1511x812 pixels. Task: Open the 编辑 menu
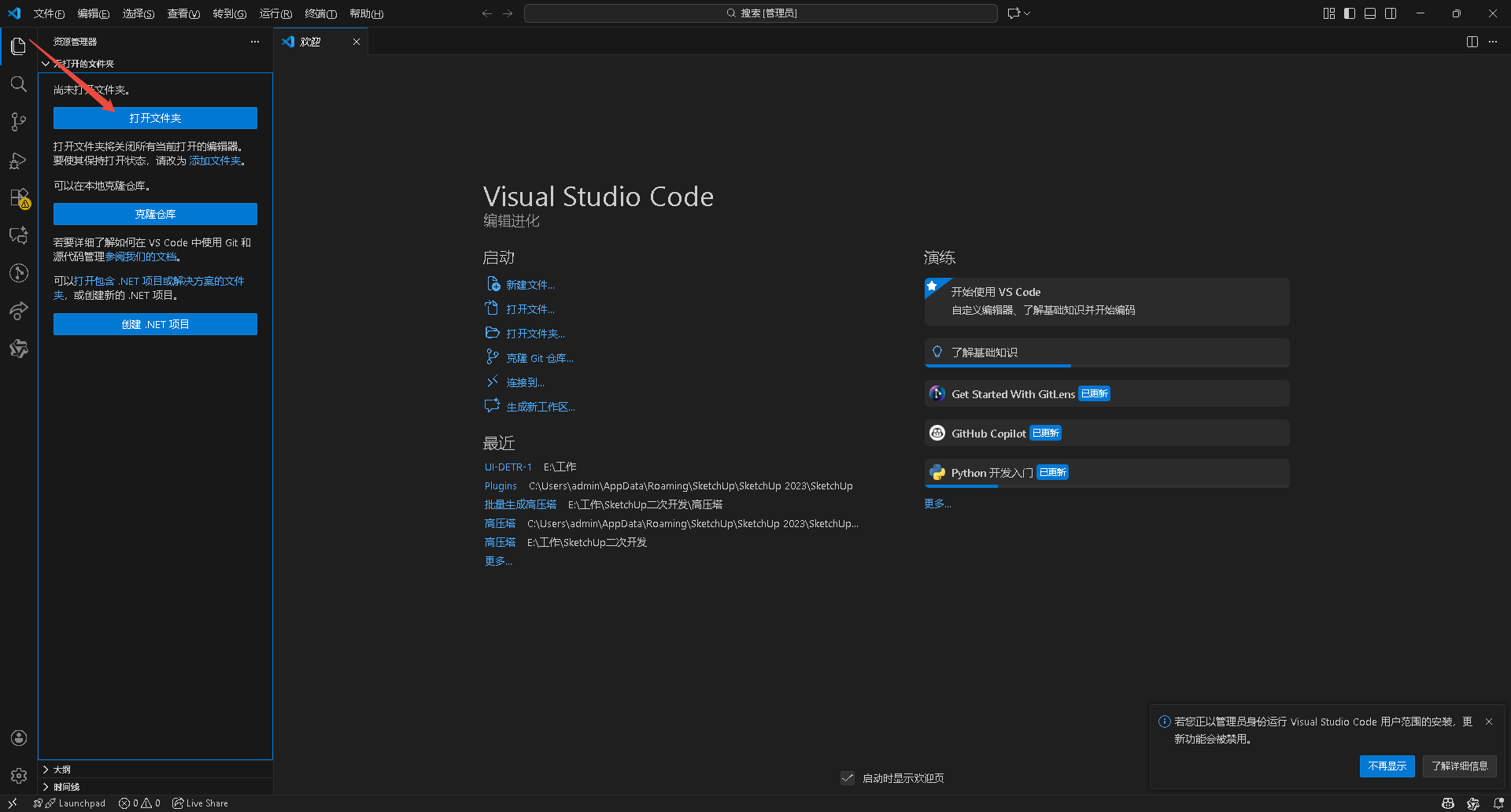pyautogui.click(x=94, y=13)
